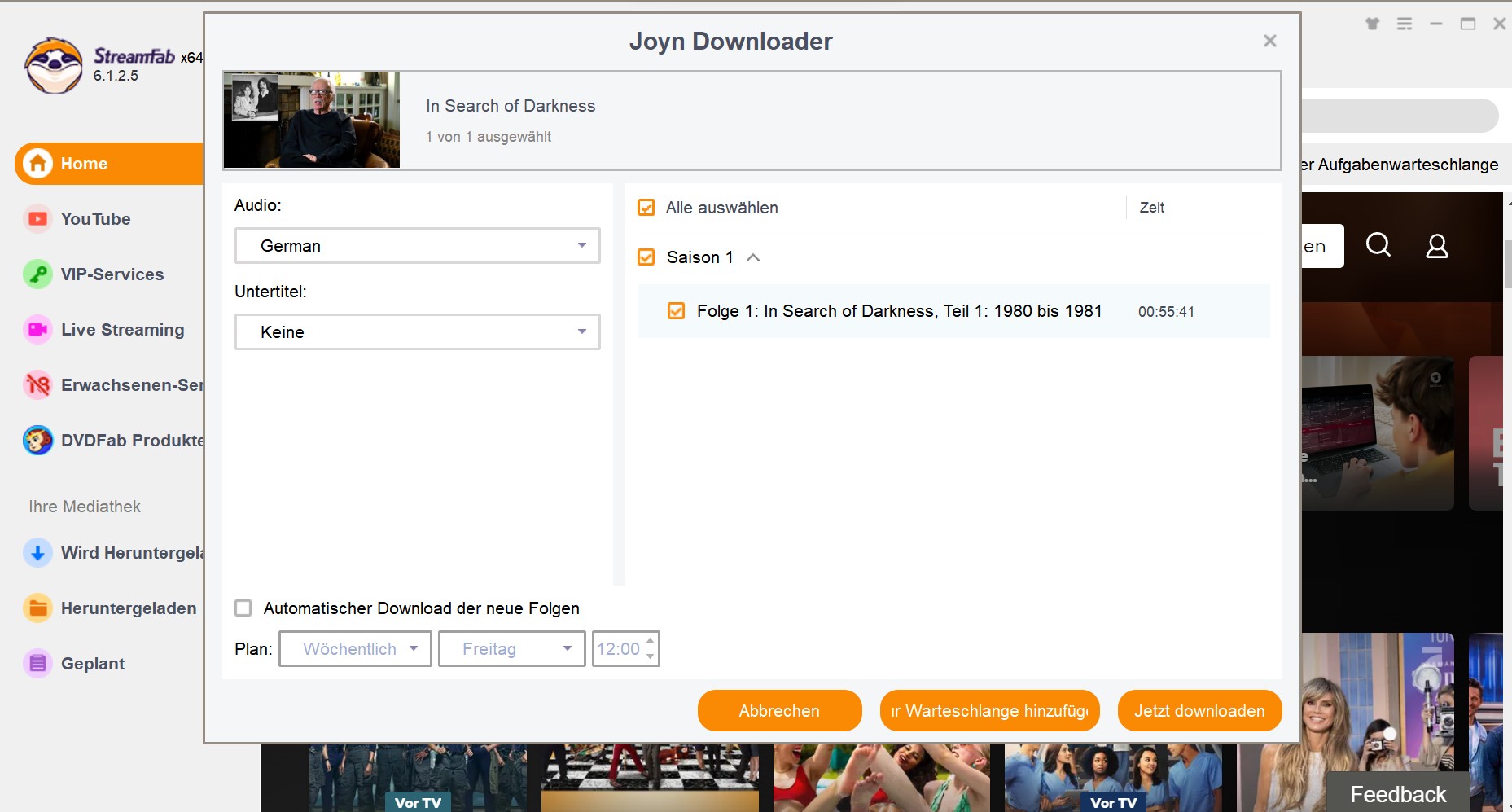
Task: Click the doctors Vor TV thumbnail
Action: pos(1113,778)
